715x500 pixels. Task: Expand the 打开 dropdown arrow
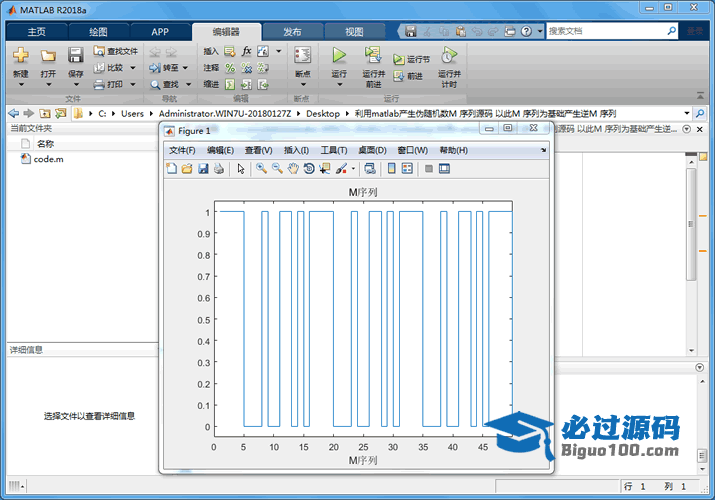coord(48,85)
